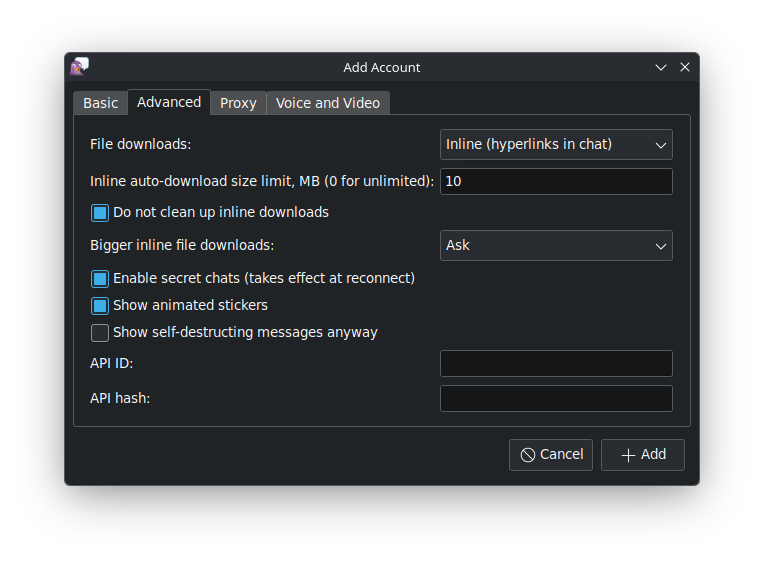Click the chevron icon in the title bar

tap(660, 67)
